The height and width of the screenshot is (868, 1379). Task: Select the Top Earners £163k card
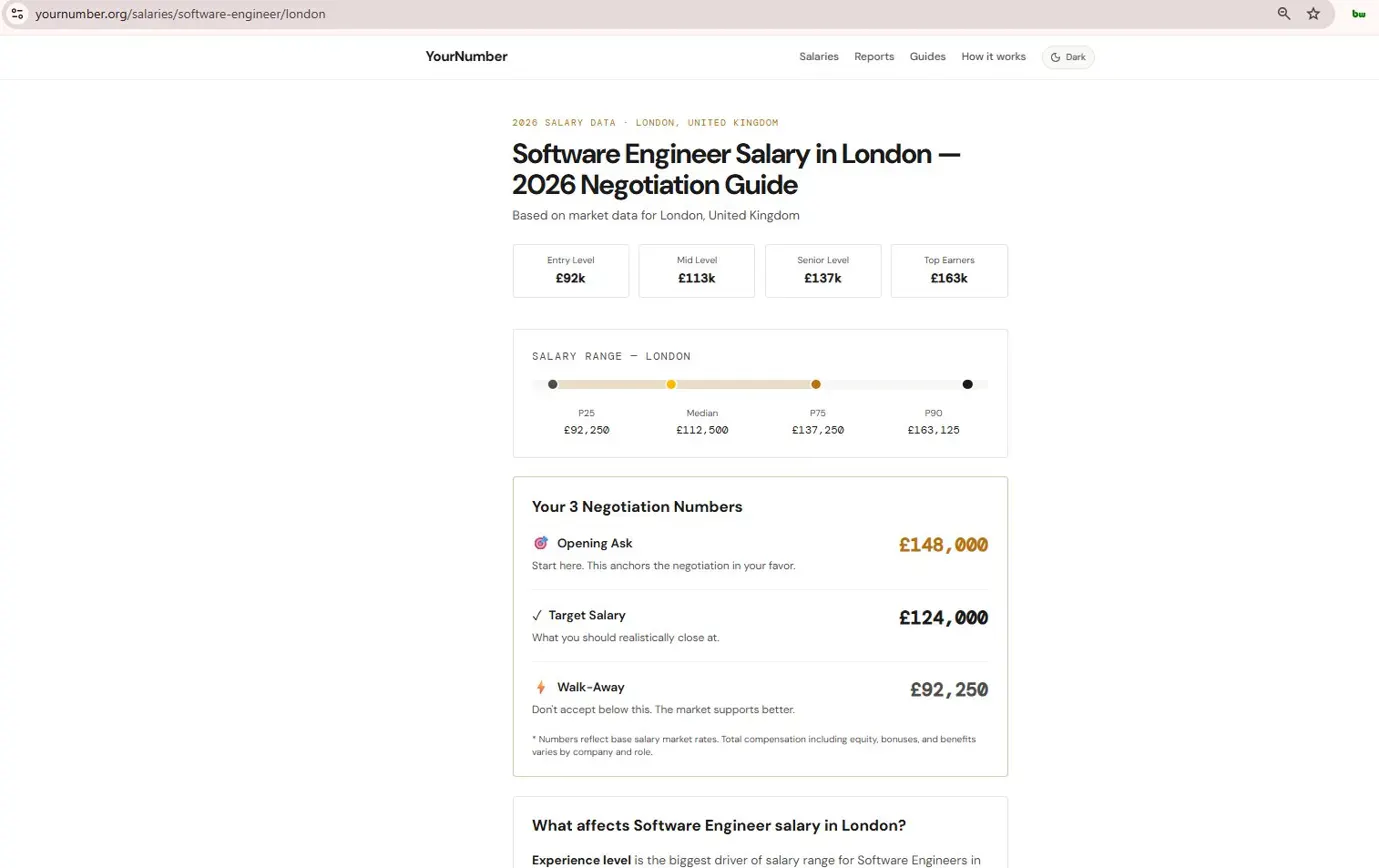(949, 271)
